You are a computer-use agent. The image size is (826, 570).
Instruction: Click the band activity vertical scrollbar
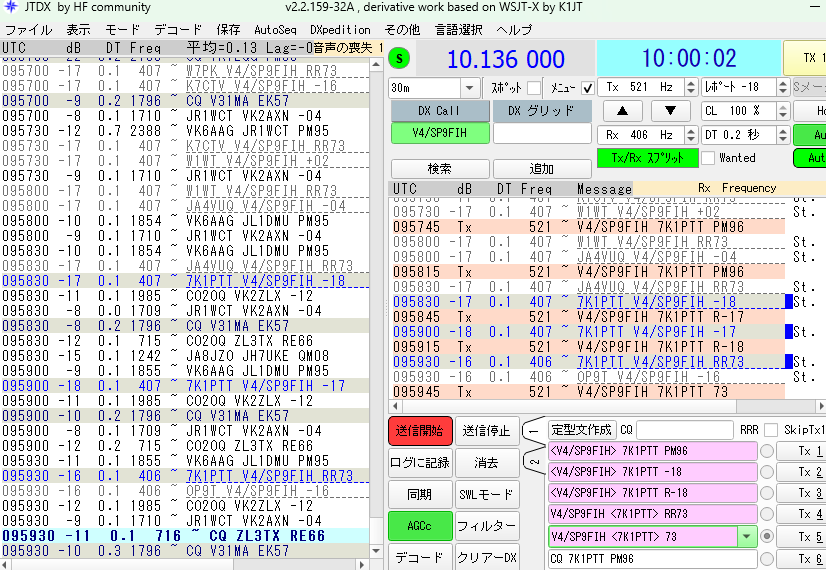pos(376,307)
